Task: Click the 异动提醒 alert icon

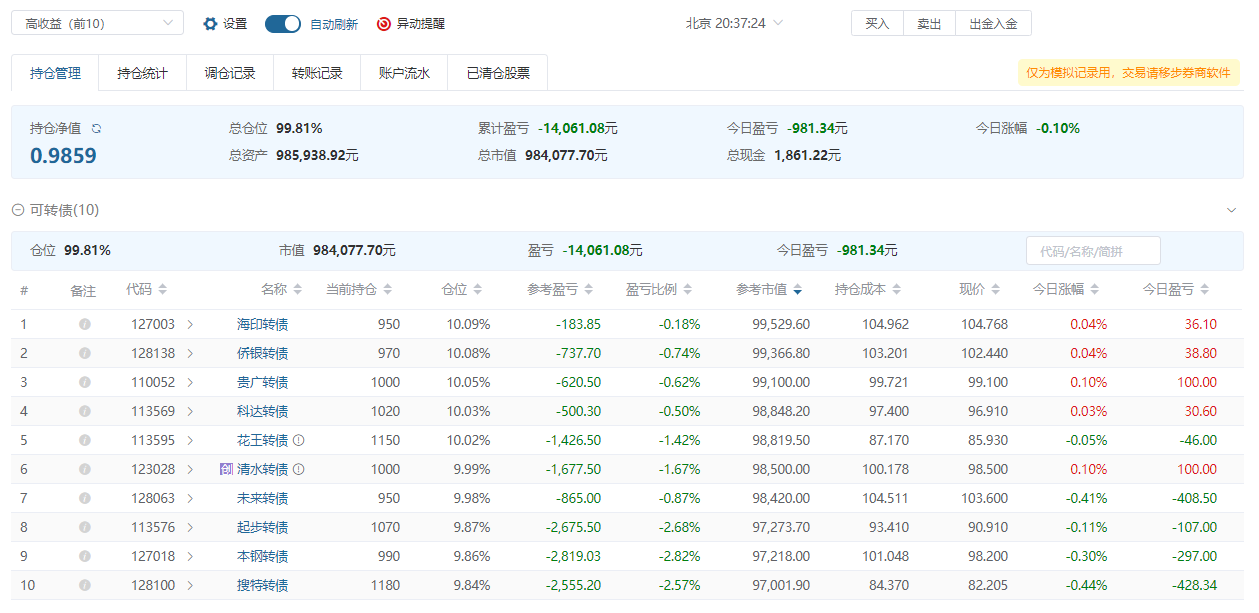Action: pyautogui.click(x=384, y=24)
